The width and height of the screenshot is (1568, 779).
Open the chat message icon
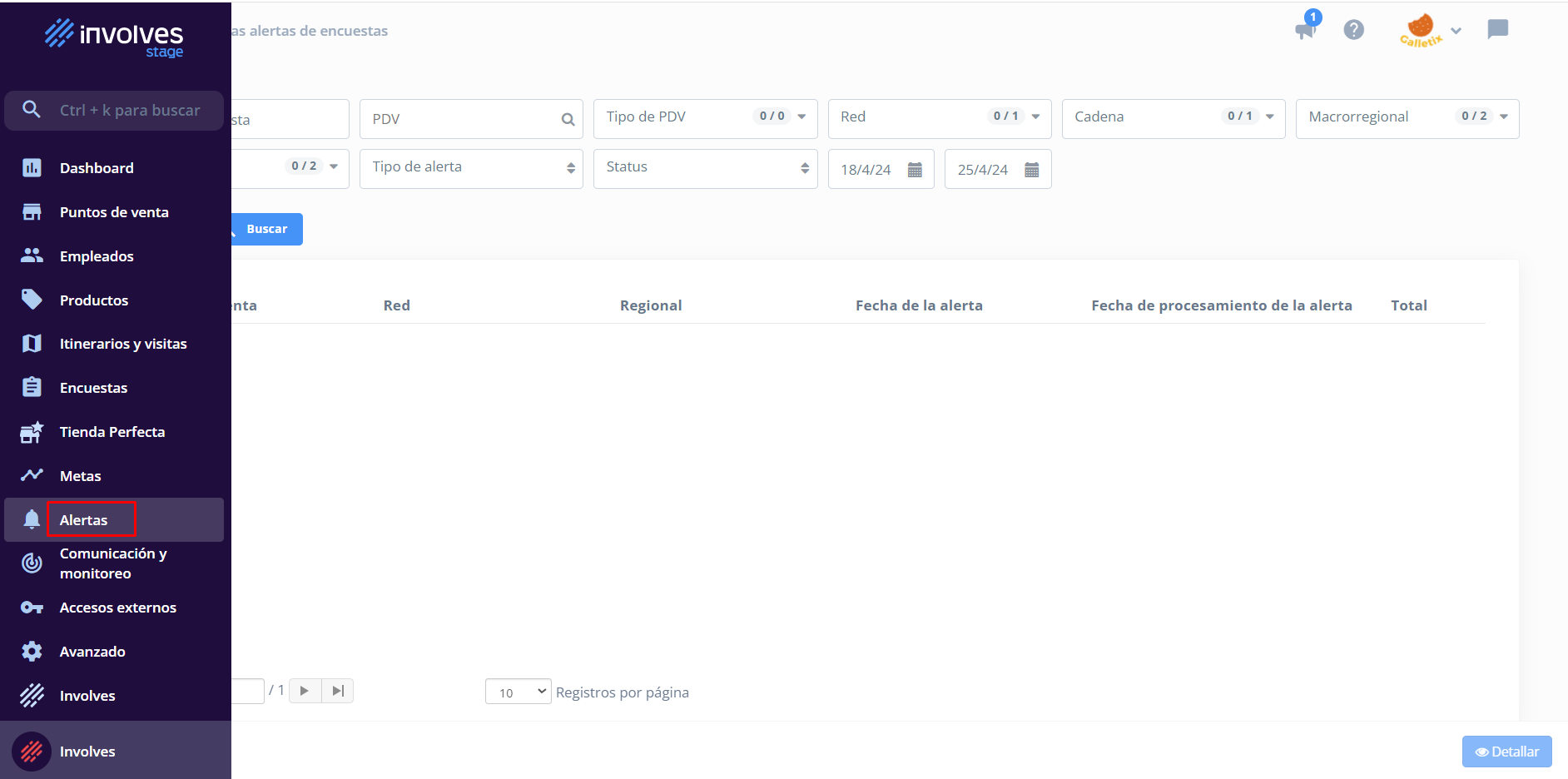[1497, 30]
